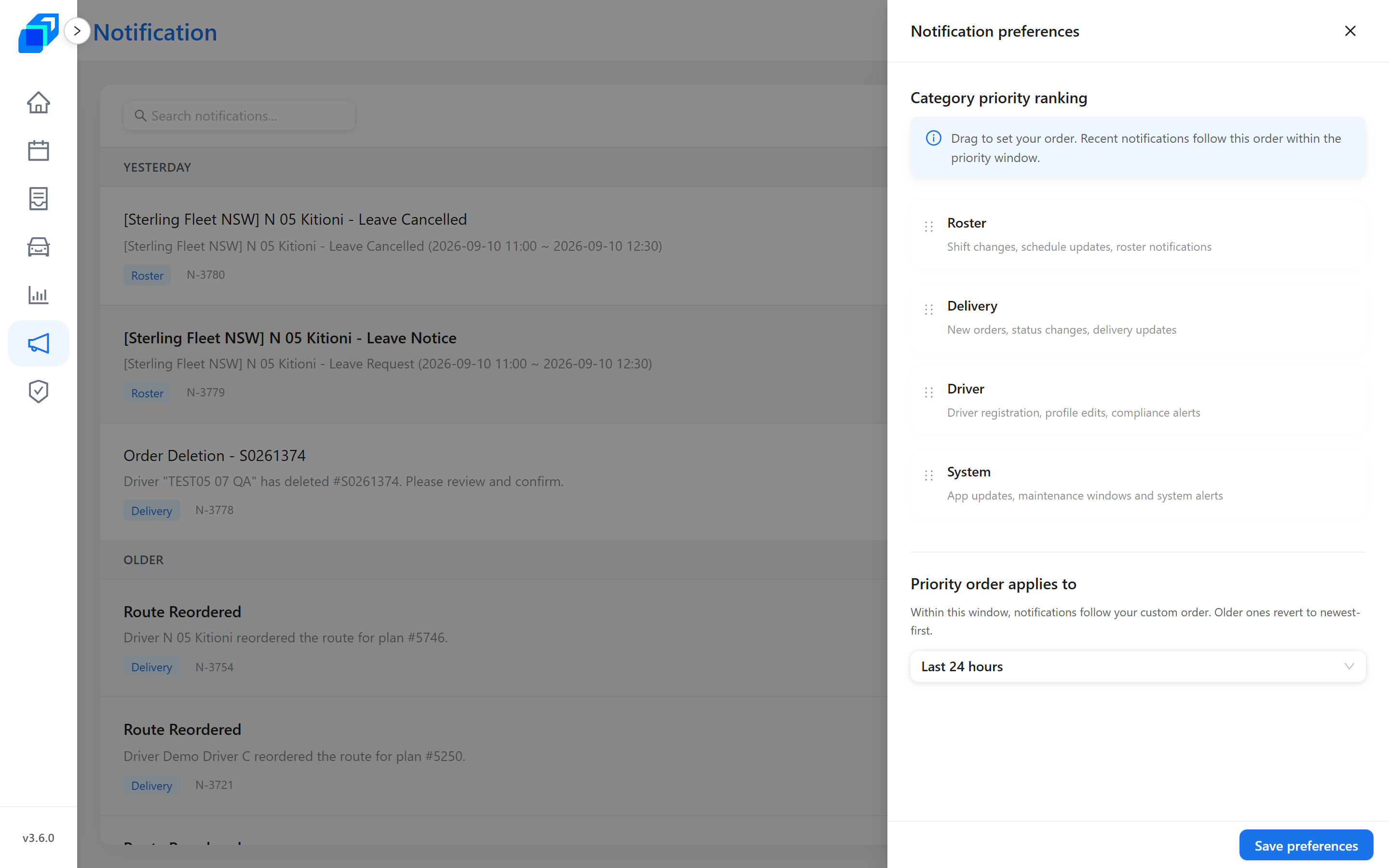Select the Roster category card title

click(967, 223)
